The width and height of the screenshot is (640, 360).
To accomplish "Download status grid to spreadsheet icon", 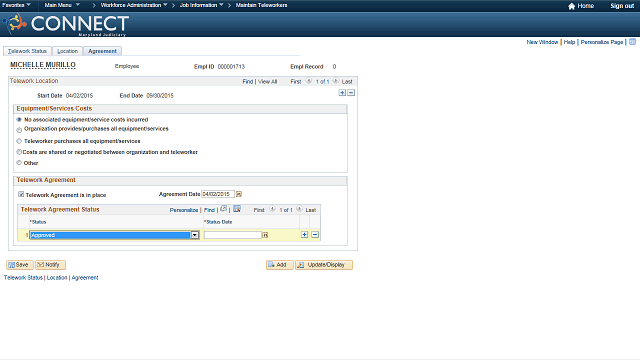I will pyautogui.click(x=237, y=209).
